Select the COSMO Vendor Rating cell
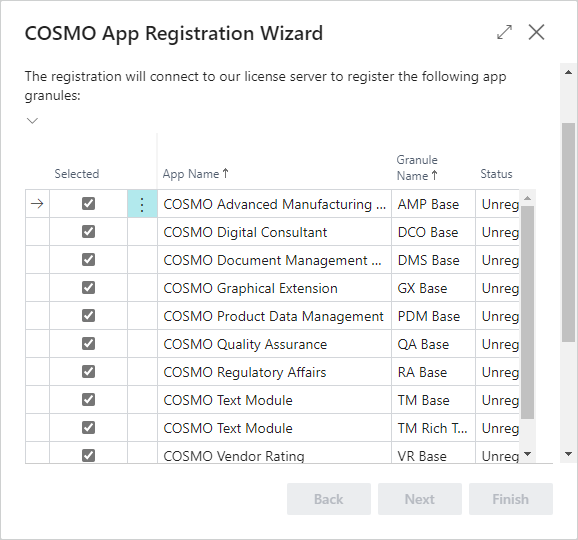 (274, 453)
